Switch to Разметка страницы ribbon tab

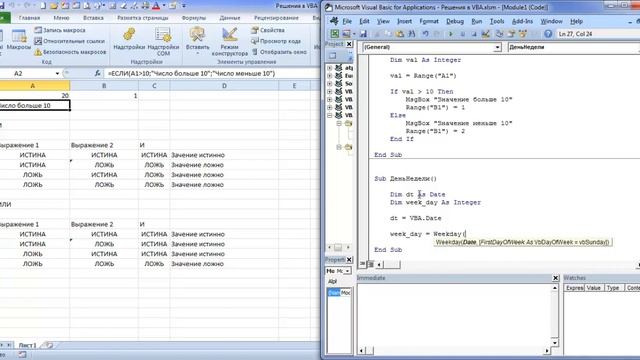(x=142, y=18)
